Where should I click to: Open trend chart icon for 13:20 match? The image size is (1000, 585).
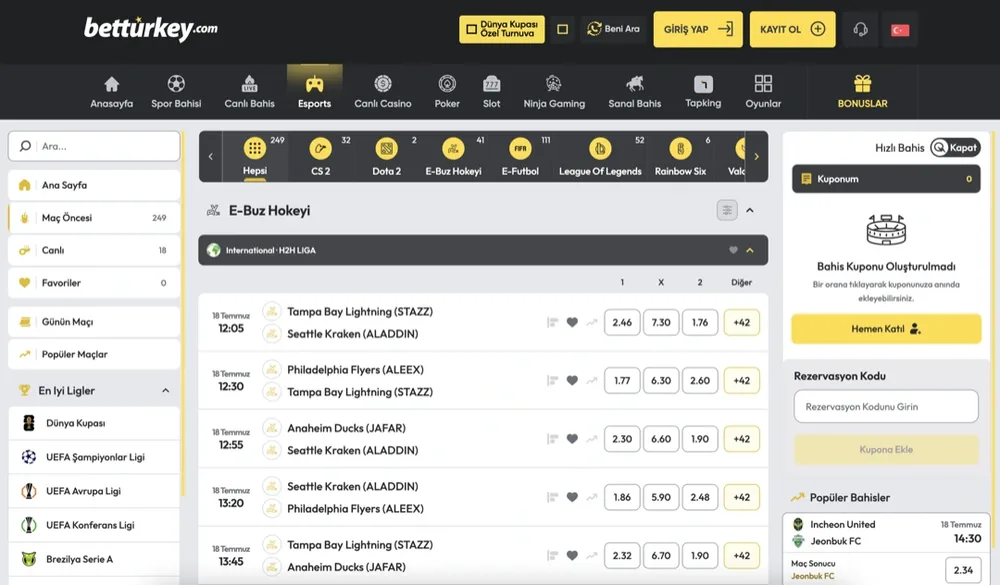[x=592, y=497]
